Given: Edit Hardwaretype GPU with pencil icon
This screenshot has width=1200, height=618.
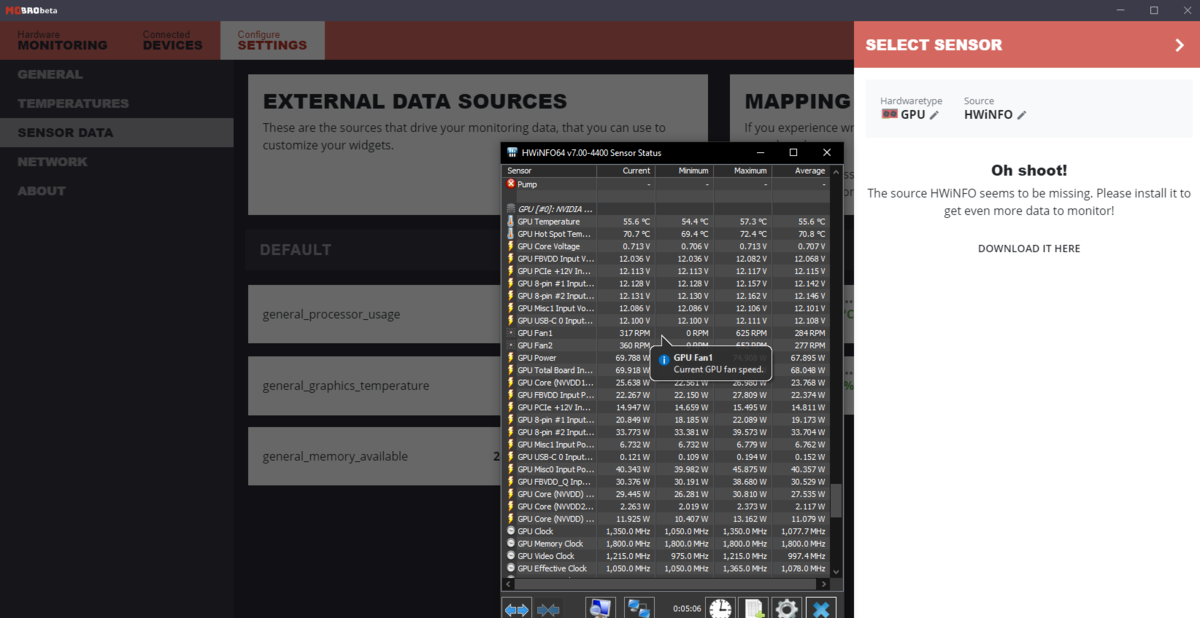Looking at the screenshot, I should [x=934, y=115].
